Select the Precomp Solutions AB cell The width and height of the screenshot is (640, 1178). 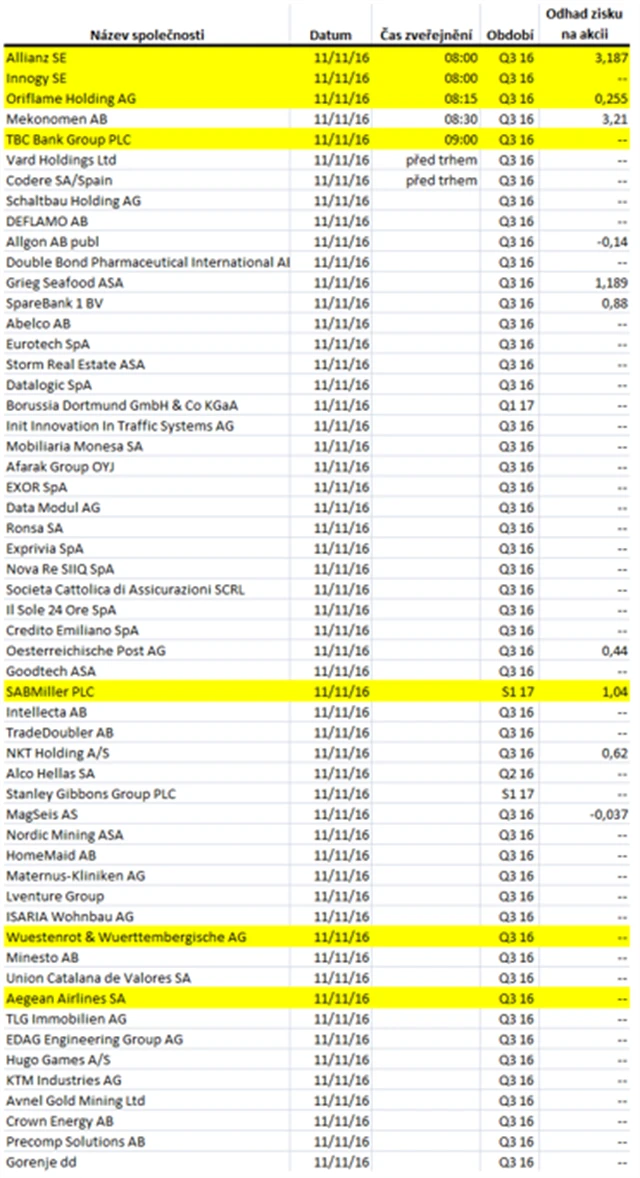tap(76, 1141)
